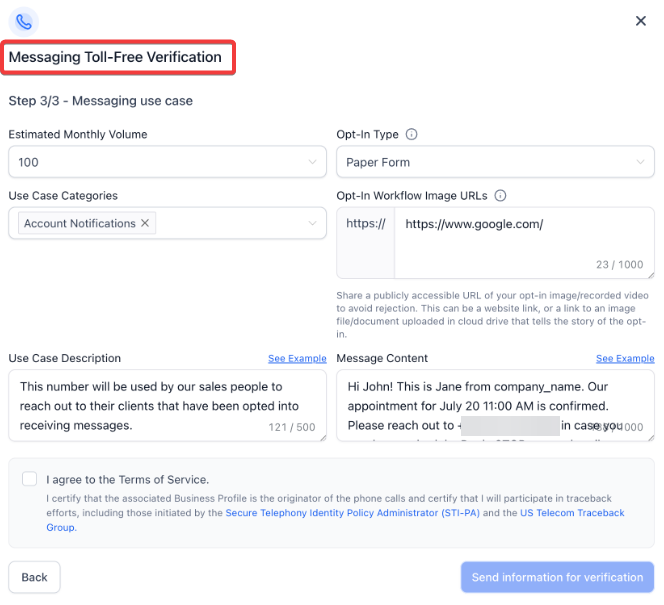The height and width of the screenshot is (605, 664).
Task: Expand the Use Case Categories dropdown arrow
Action: tap(312, 223)
